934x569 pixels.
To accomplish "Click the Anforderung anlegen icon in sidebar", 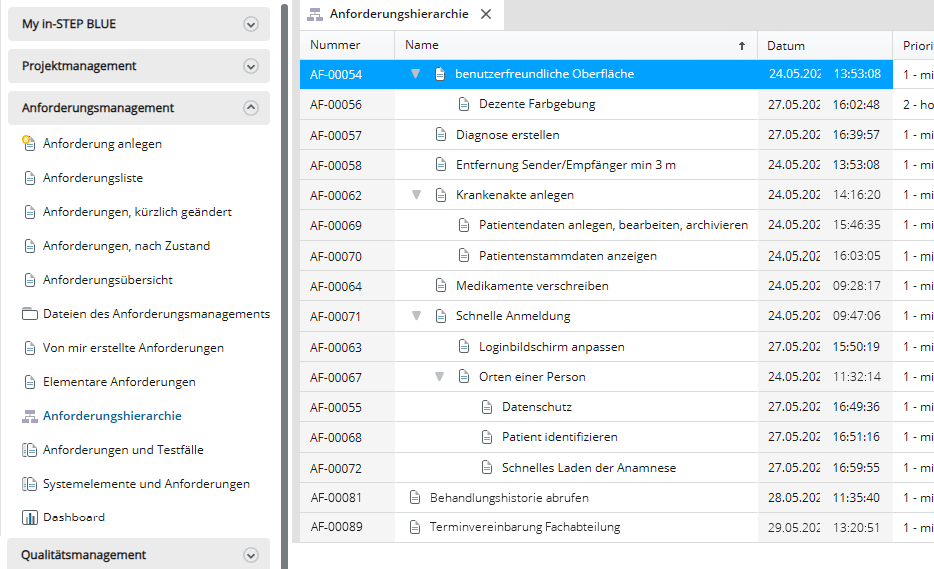I will (29, 144).
